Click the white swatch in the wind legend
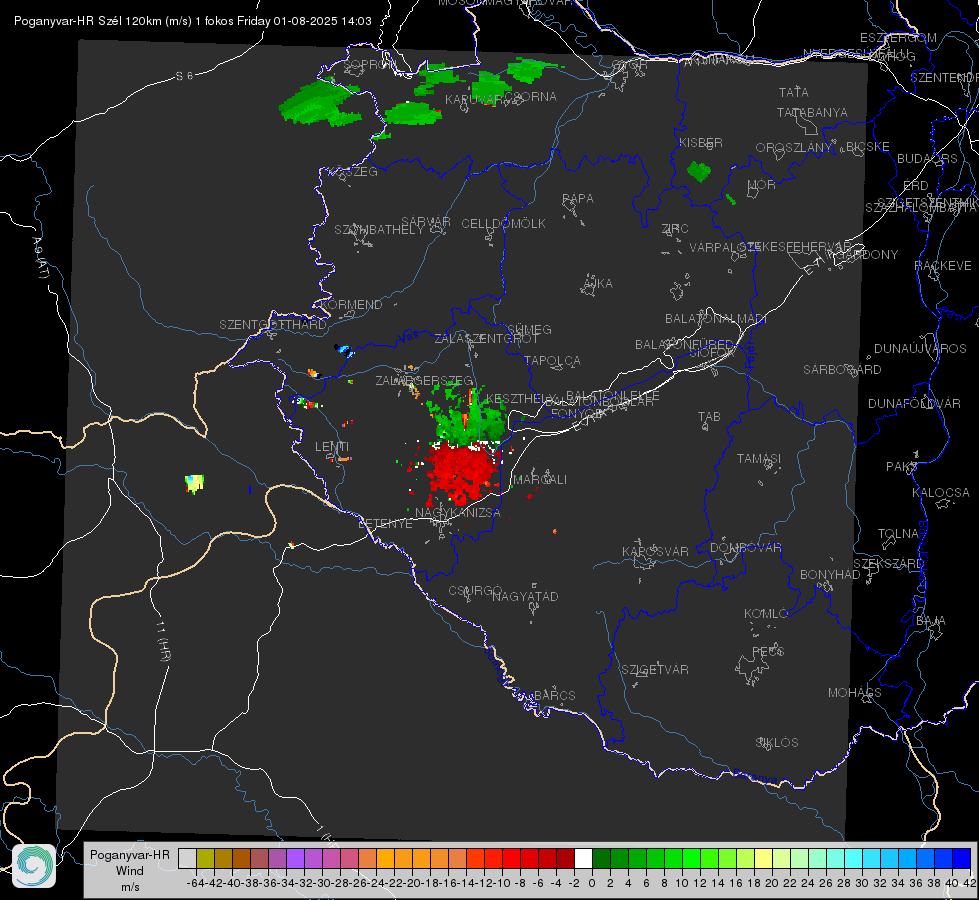Screen dimensions: 979x900 pos(583,858)
